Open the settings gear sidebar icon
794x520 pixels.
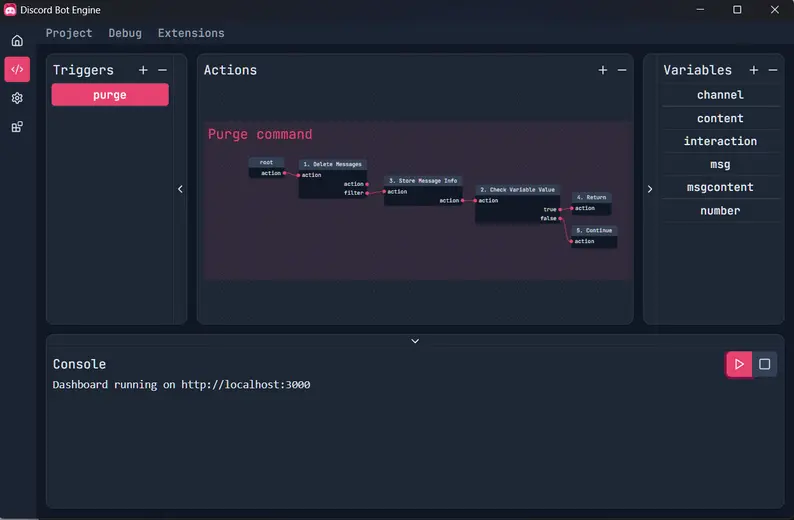[x=17, y=98]
